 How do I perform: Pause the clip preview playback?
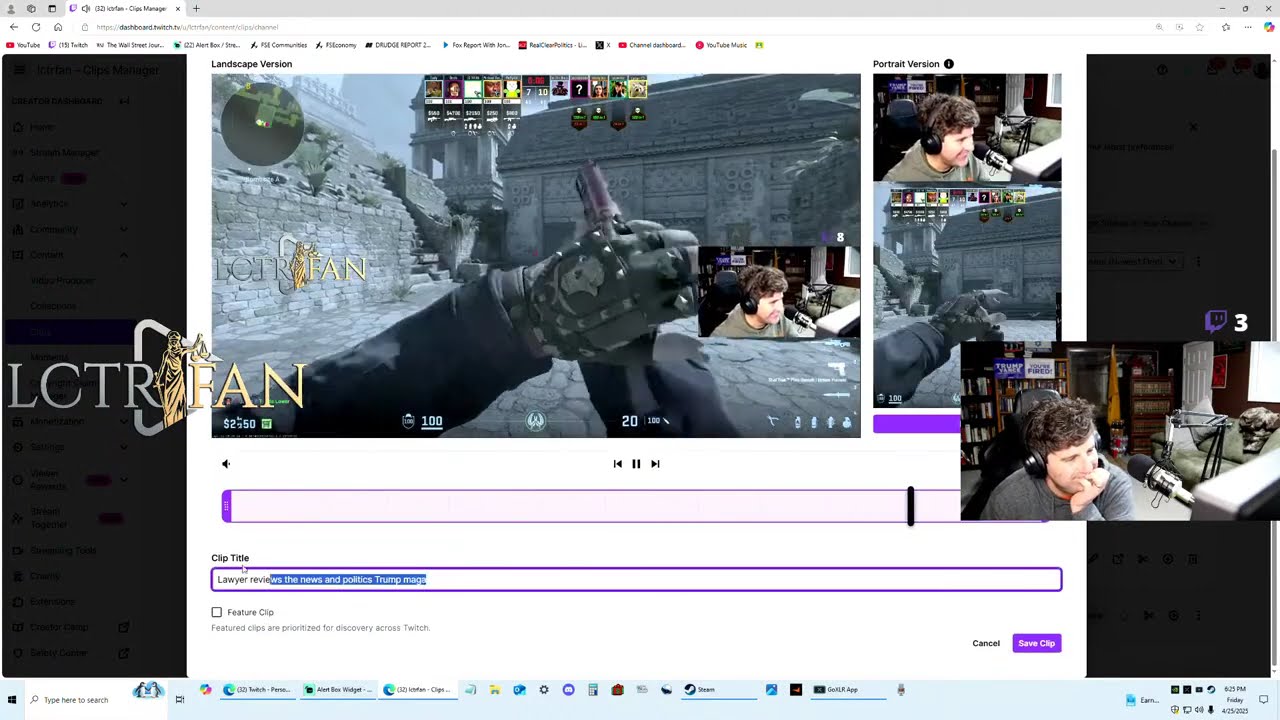pyautogui.click(x=636, y=464)
